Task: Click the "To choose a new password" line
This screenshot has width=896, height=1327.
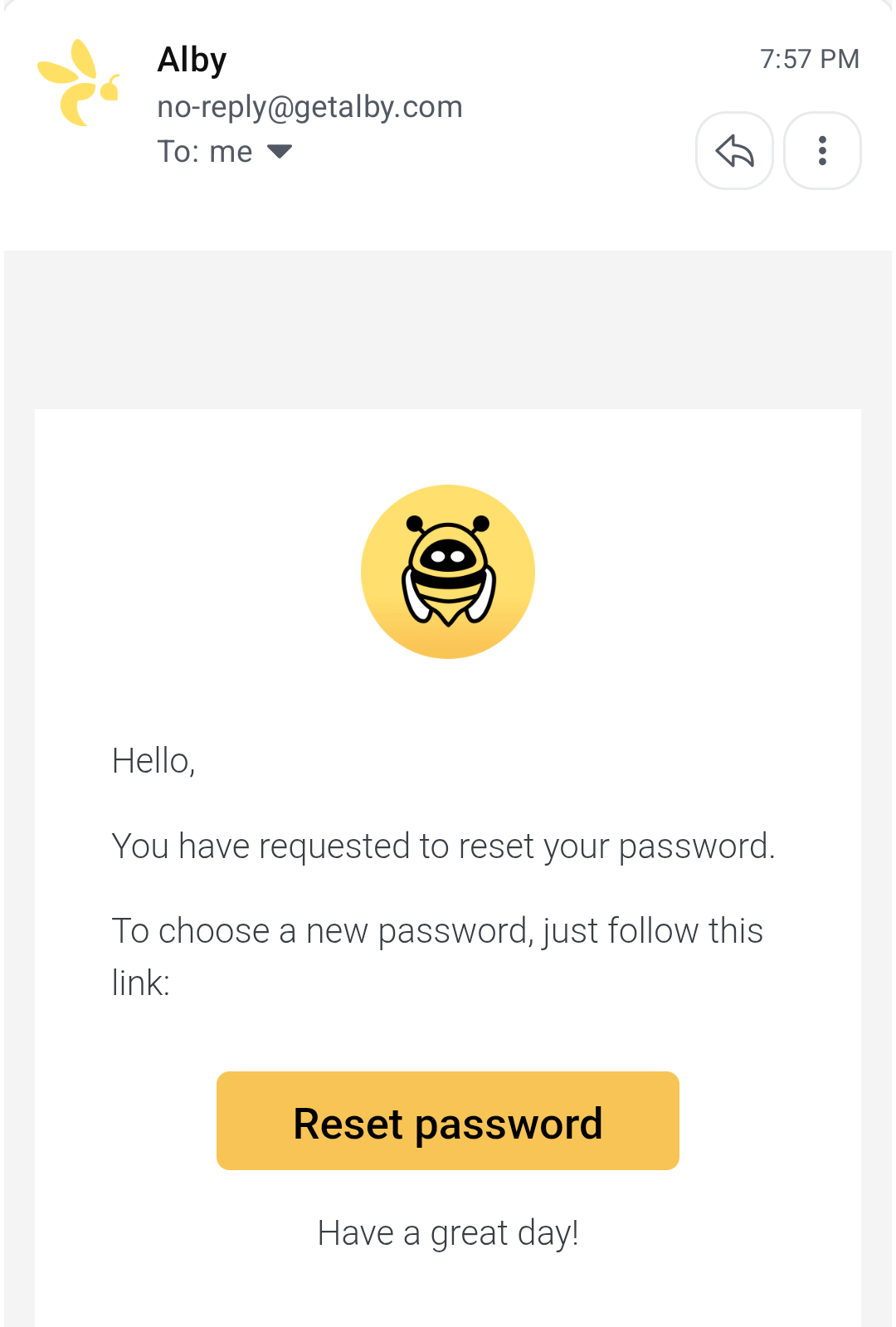Action: 437,931
